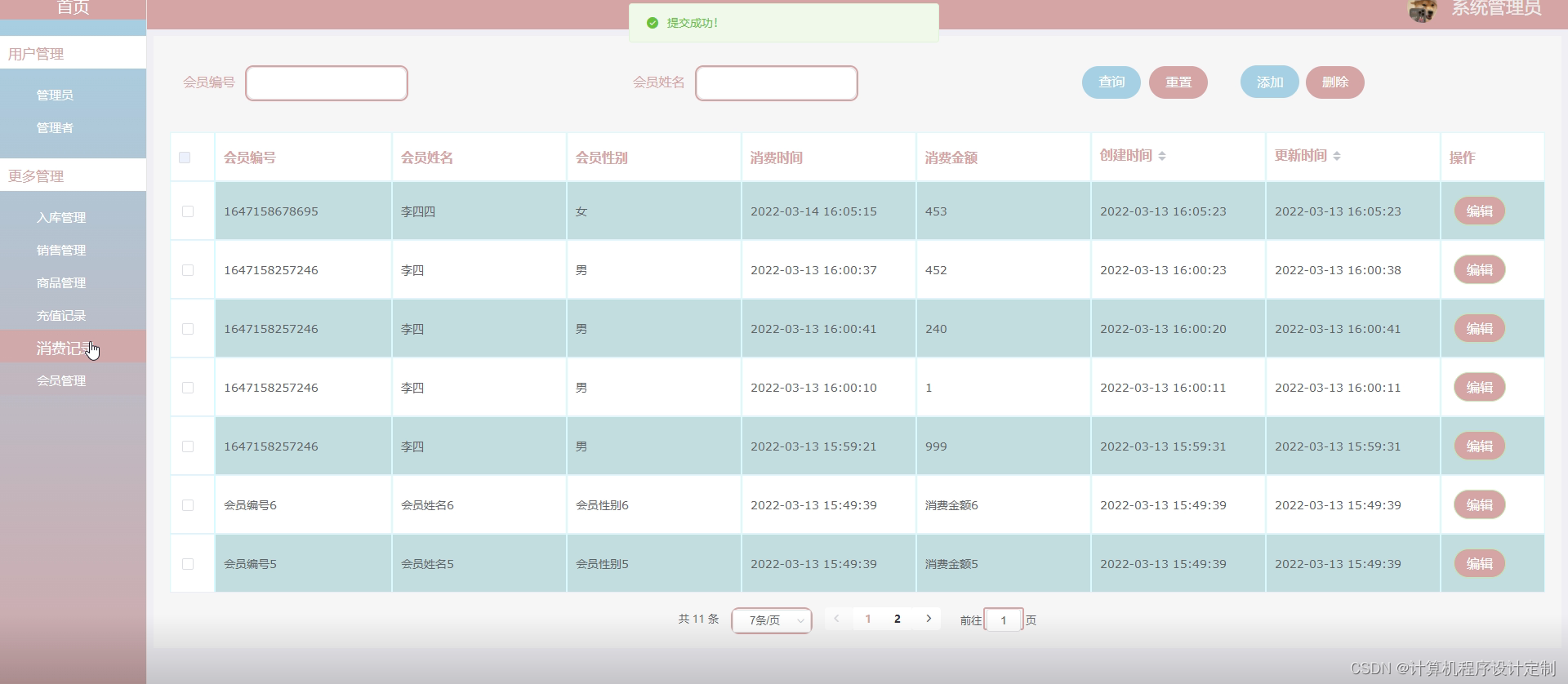Edit the record with amount 452
Screen dimensions: 1568x684
click(1480, 270)
